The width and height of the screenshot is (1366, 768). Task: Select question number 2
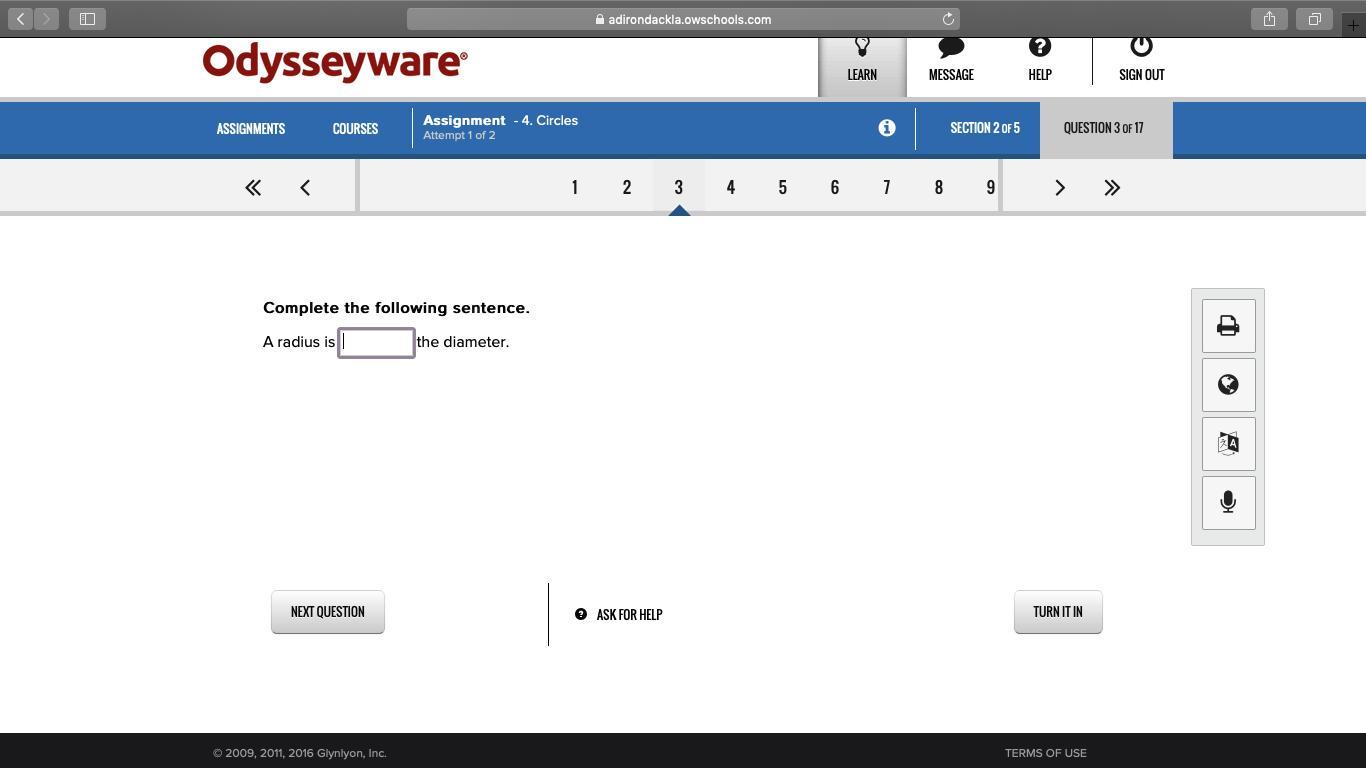coord(627,188)
